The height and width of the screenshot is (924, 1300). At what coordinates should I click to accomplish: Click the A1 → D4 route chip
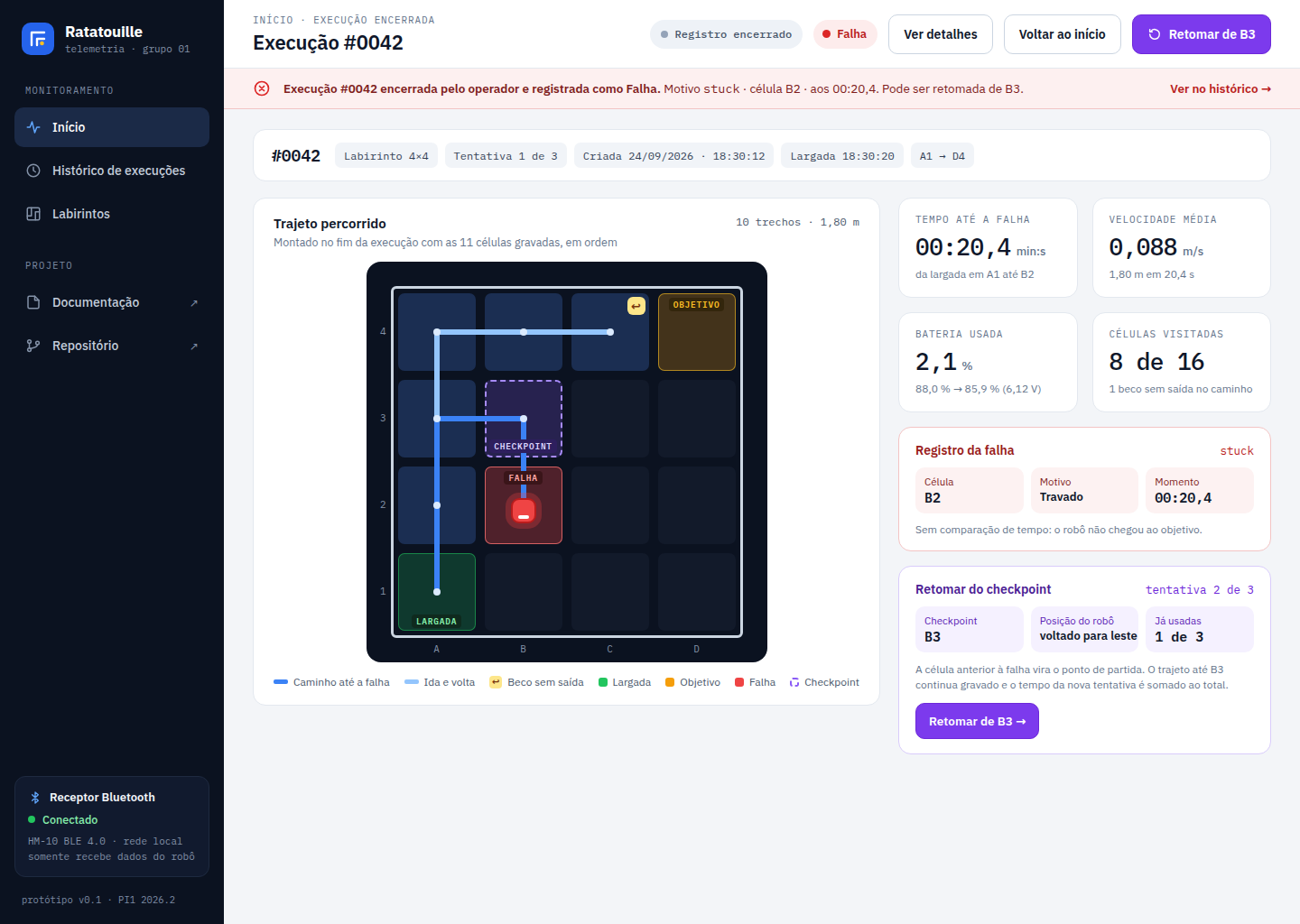(942, 155)
